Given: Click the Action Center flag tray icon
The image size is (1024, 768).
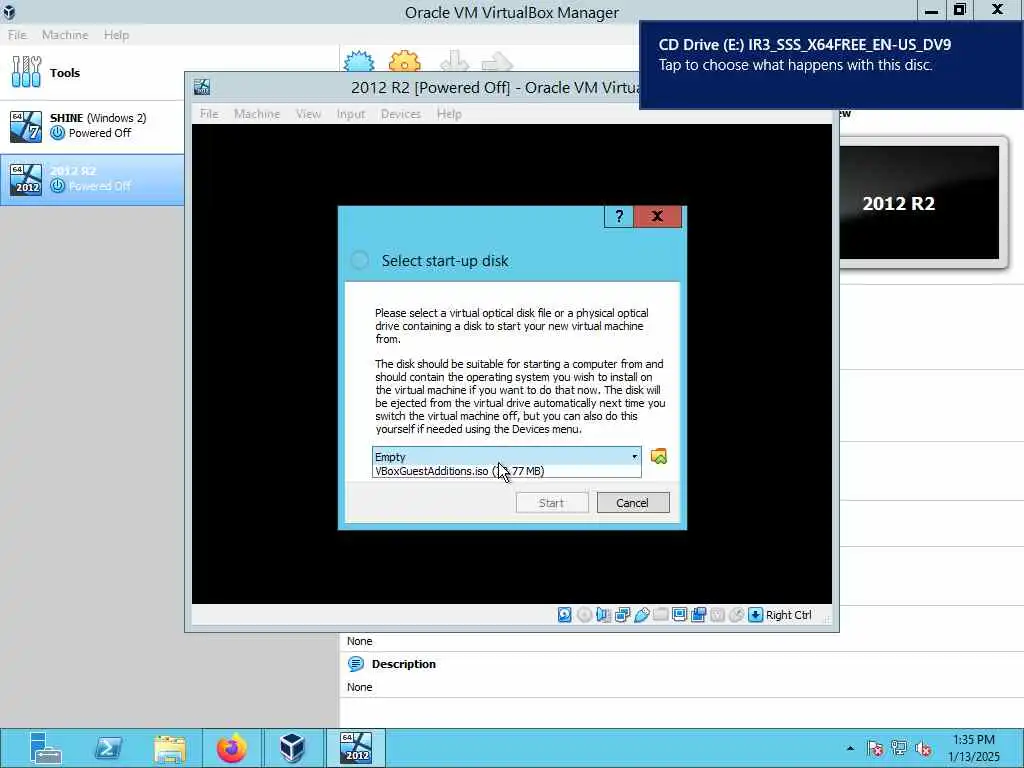Looking at the screenshot, I should coord(875,748).
